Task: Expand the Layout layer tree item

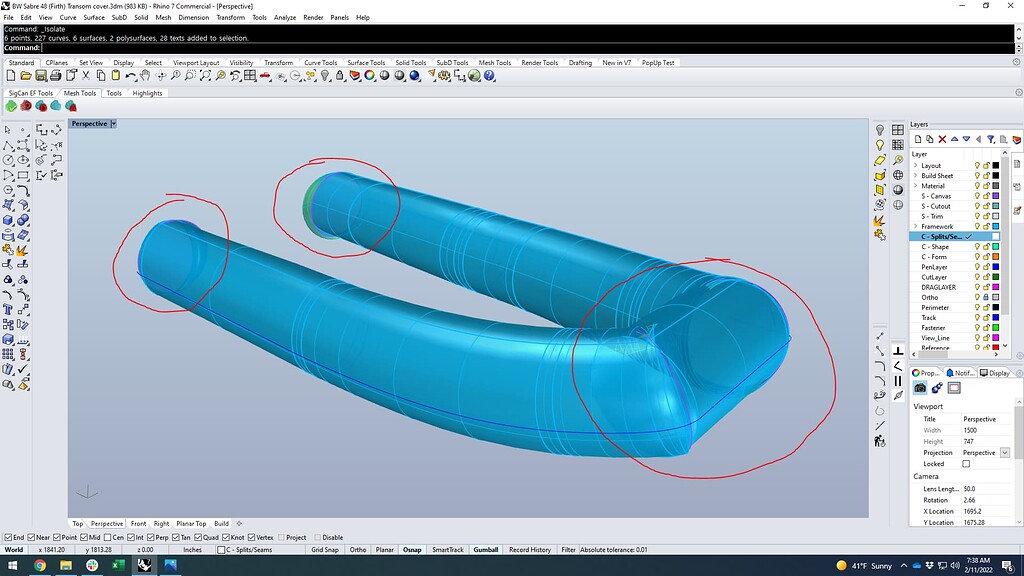Action: [x=914, y=165]
